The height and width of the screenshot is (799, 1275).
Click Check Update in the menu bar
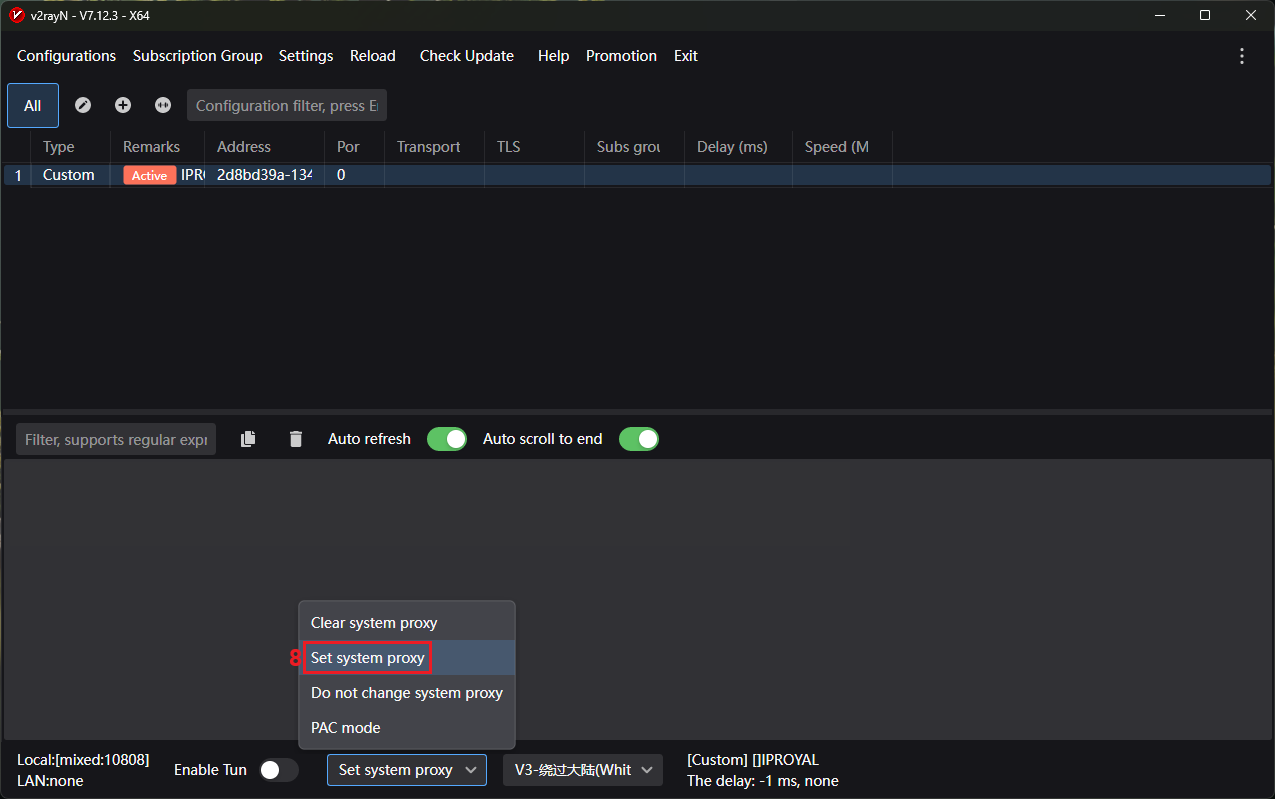click(x=466, y=56)
